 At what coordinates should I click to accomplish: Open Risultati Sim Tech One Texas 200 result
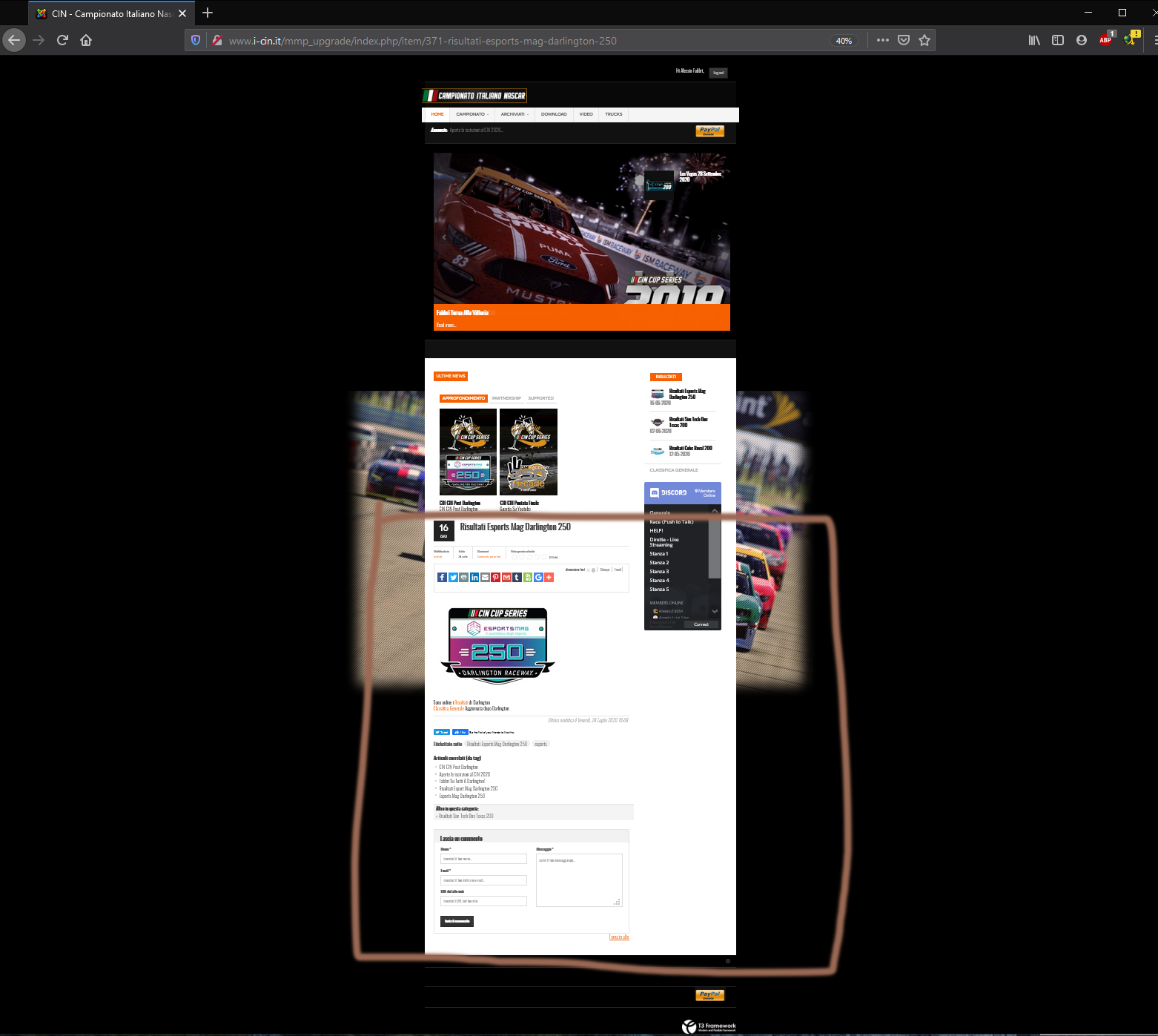[689, 422]
